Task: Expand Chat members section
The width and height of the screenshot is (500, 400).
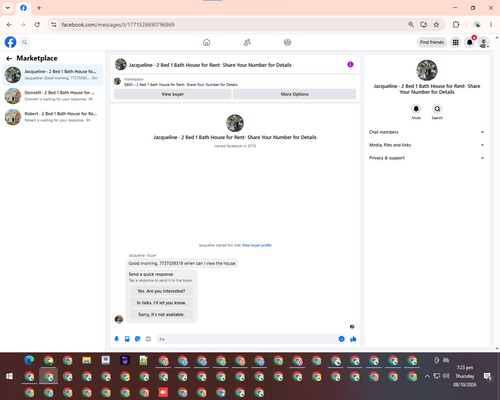Action: (x=426, y=132)
